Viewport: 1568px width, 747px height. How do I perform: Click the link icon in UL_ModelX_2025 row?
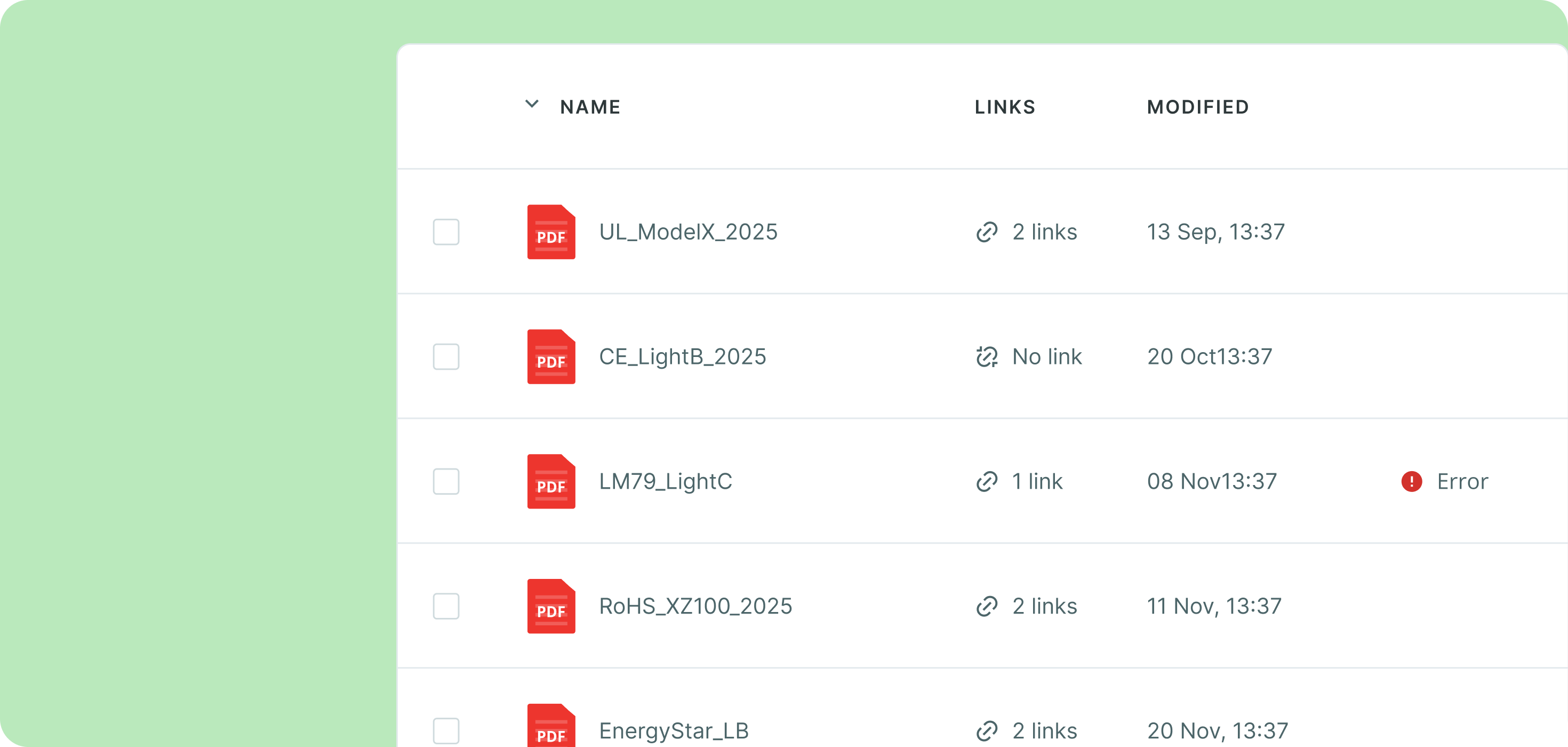(987, 232)
